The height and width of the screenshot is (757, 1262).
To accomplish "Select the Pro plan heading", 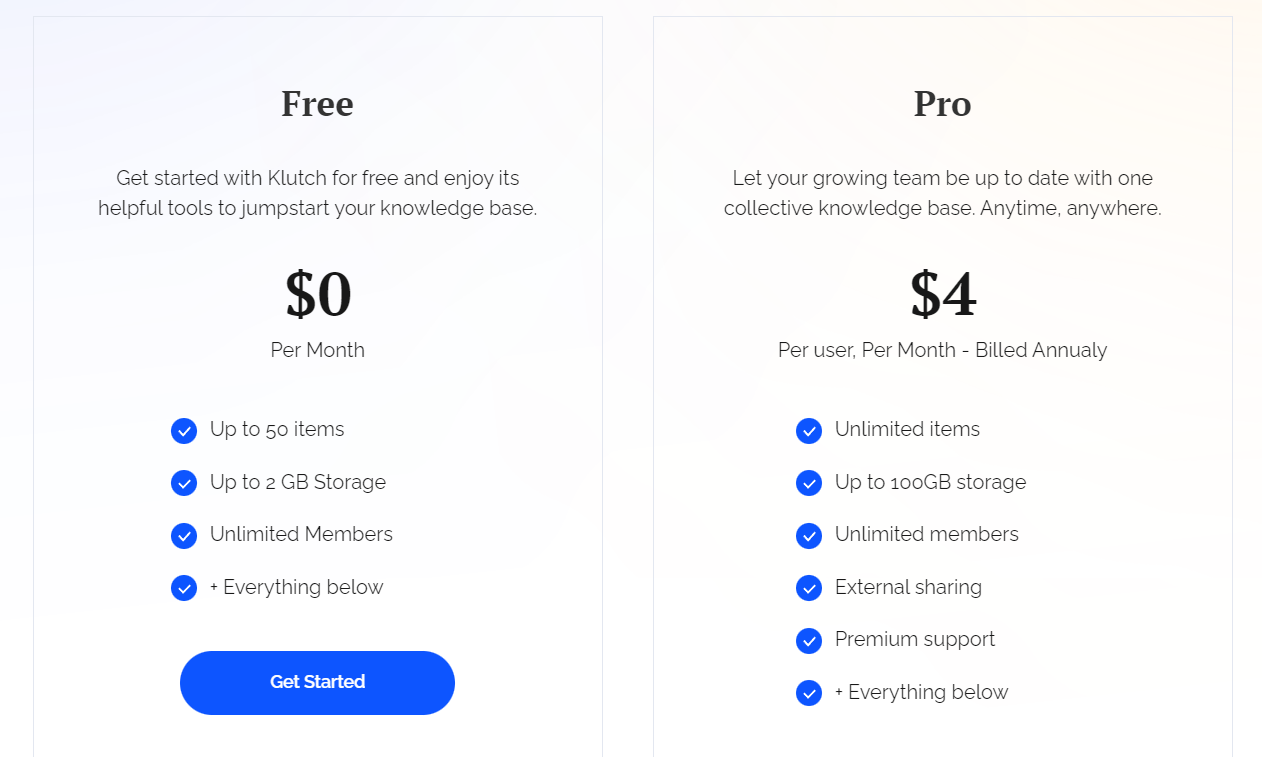I will coord(942,104).
